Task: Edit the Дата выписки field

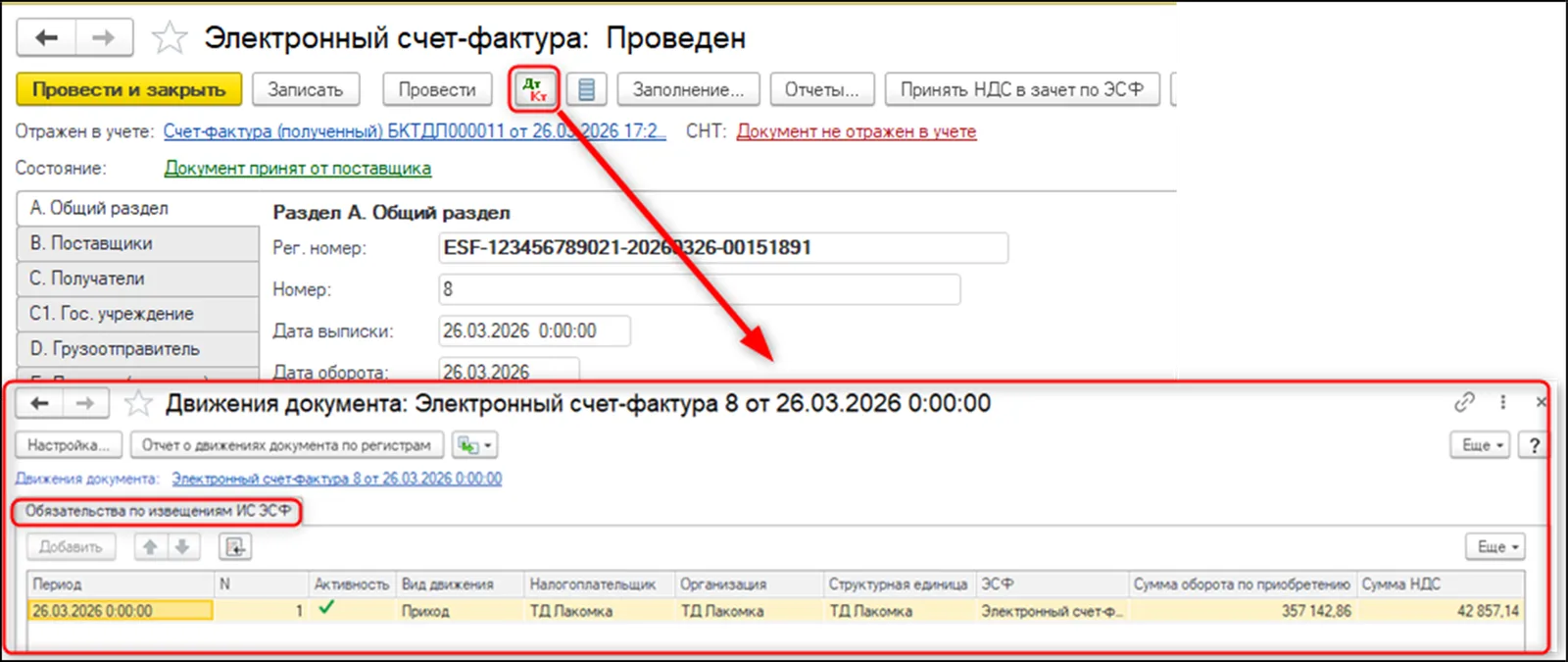Action: coord(534,331)
